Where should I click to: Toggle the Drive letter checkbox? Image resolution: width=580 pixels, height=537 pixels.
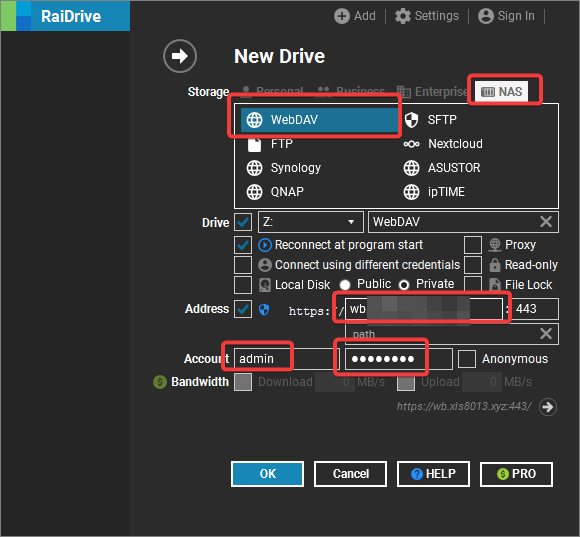coord(243,222)
